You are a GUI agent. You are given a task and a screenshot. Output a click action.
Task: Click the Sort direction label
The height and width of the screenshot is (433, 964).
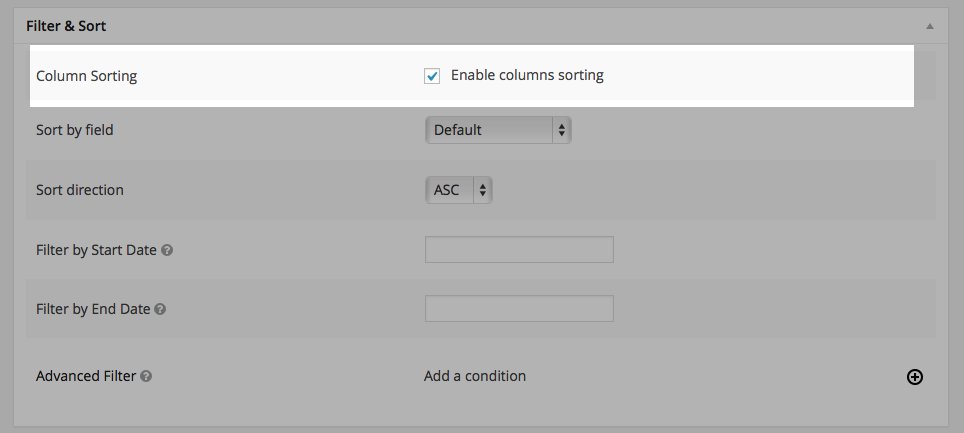click(80, 189)
